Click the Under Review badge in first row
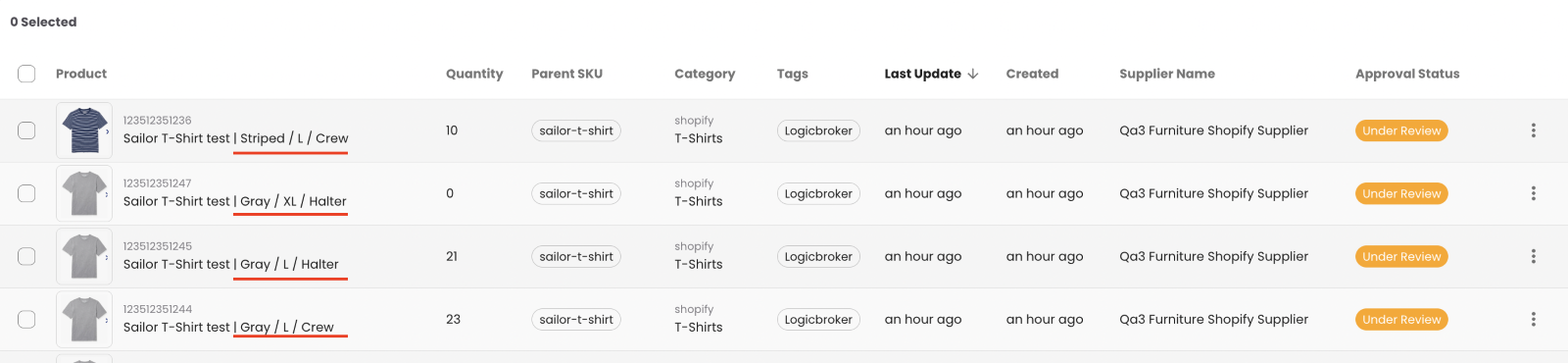Screen dimensions: 1568x363 [1401, 130]
